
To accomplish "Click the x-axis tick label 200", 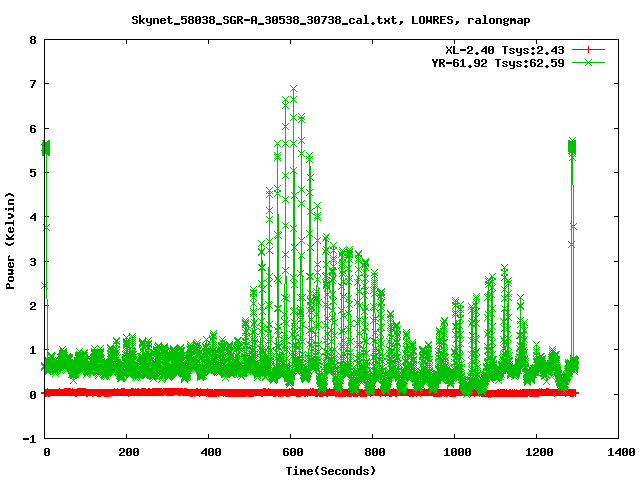I will (129, 452).
